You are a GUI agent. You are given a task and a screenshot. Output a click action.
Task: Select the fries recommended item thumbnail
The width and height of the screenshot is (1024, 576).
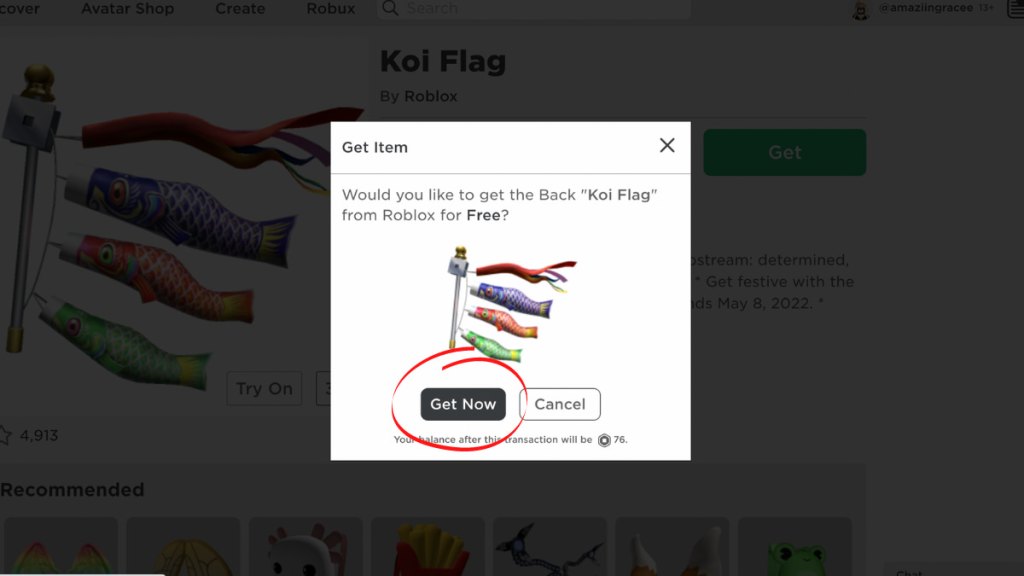428,547
